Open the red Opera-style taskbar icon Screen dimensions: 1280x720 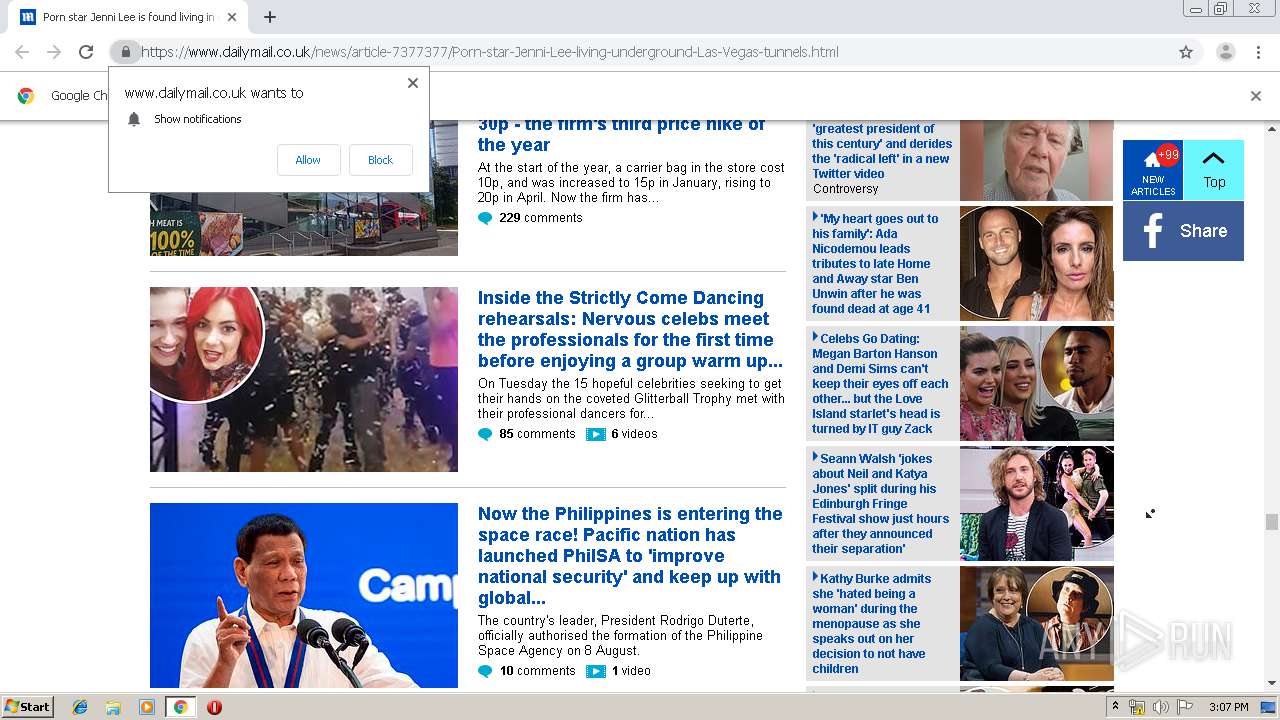(214, 707)
